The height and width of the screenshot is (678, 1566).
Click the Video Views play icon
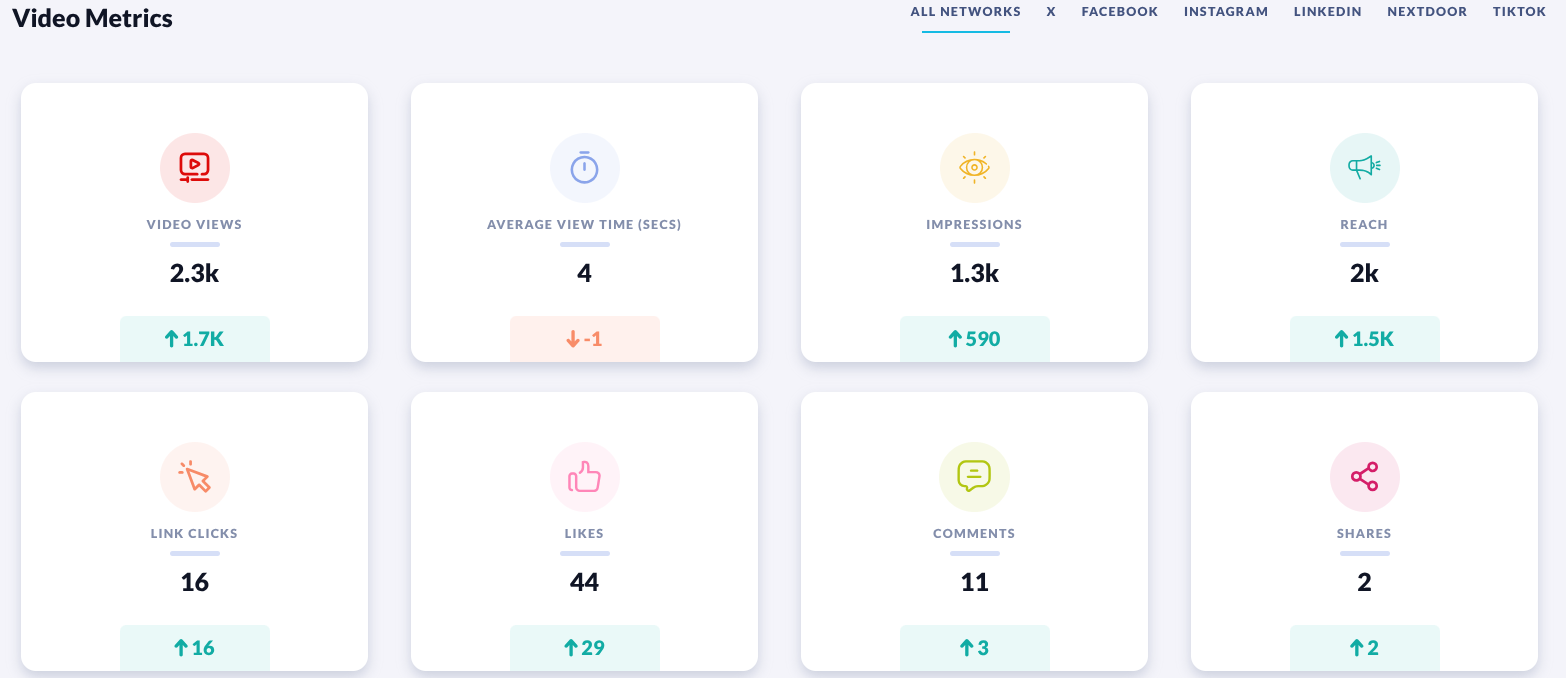(x=195, y=168)
